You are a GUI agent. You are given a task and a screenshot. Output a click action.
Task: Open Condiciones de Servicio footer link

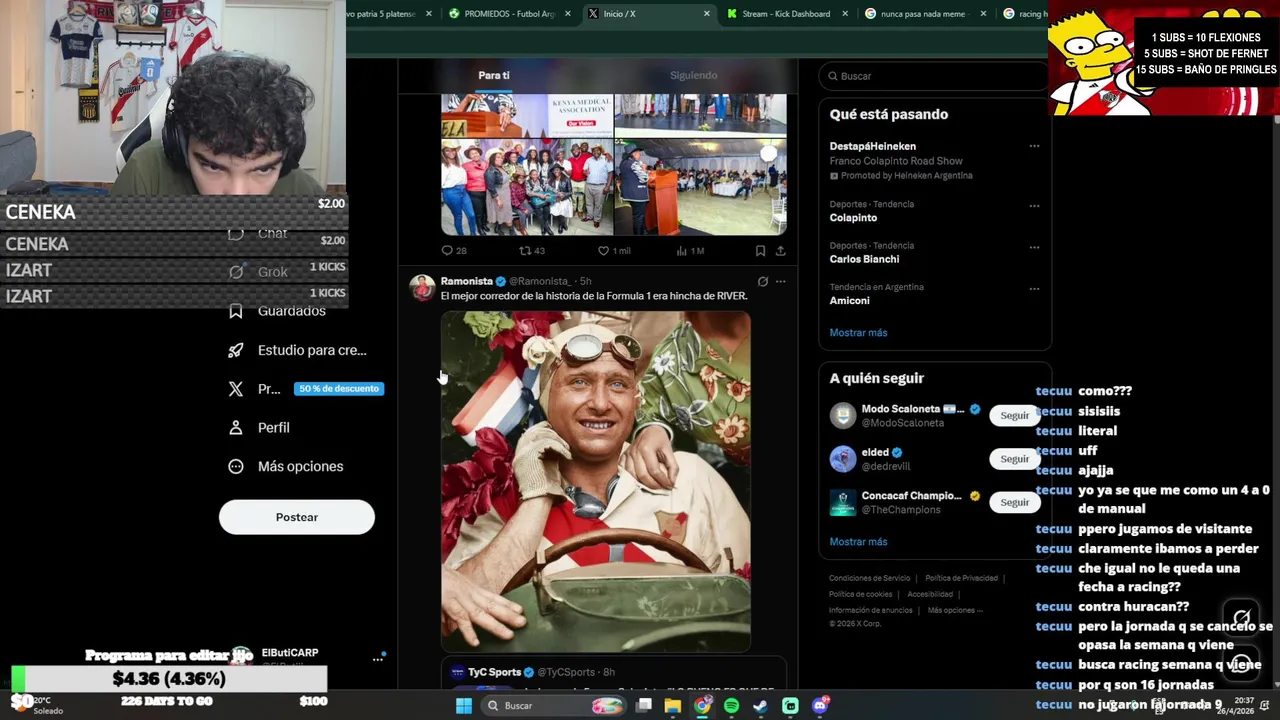tap(869, 578)
